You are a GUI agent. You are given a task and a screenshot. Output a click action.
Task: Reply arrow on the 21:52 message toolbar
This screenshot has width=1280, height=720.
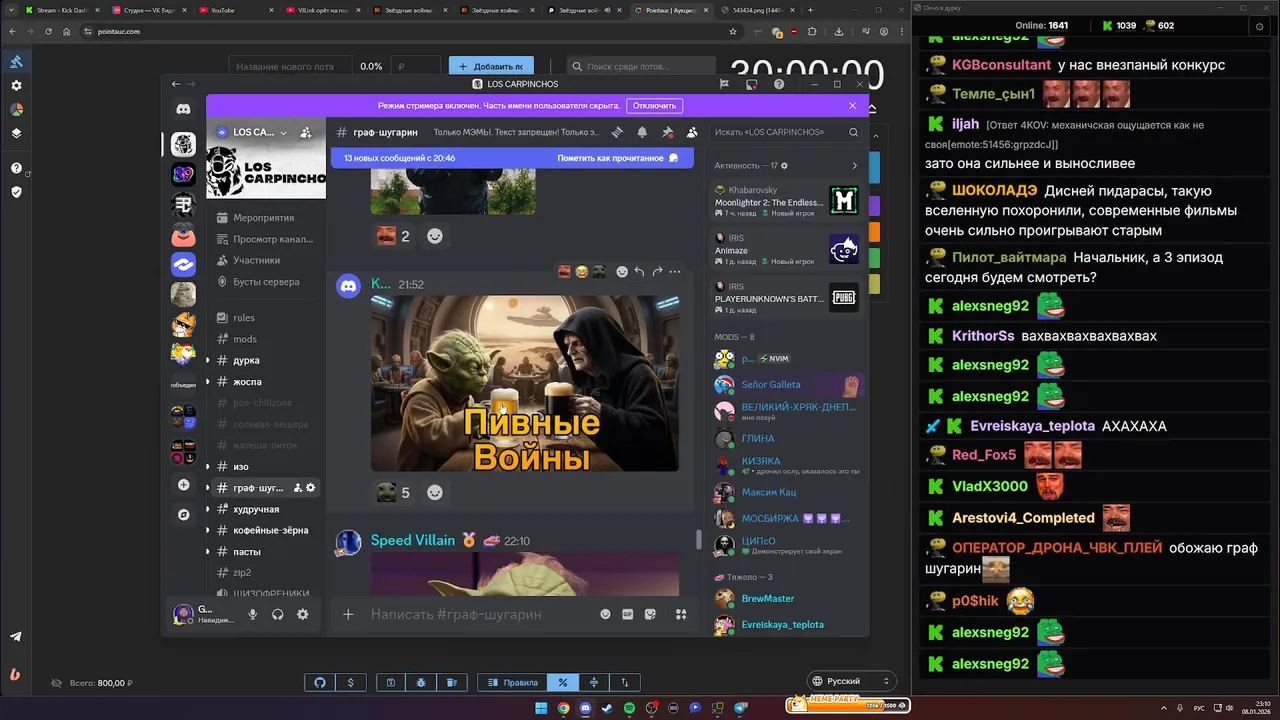pyautogui.click(x=640, y=271)
